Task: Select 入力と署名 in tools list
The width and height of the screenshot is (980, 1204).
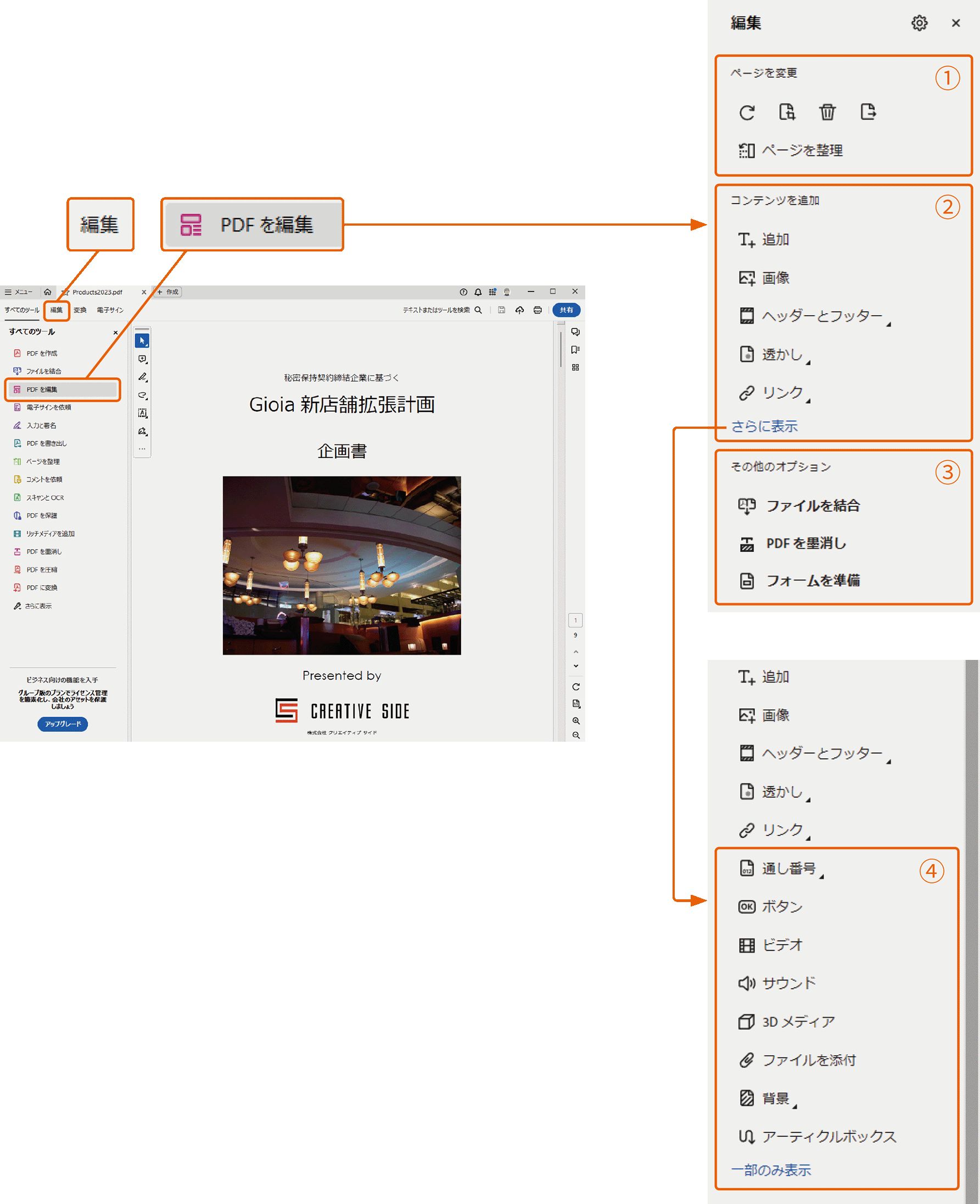Action: [35, 425]
